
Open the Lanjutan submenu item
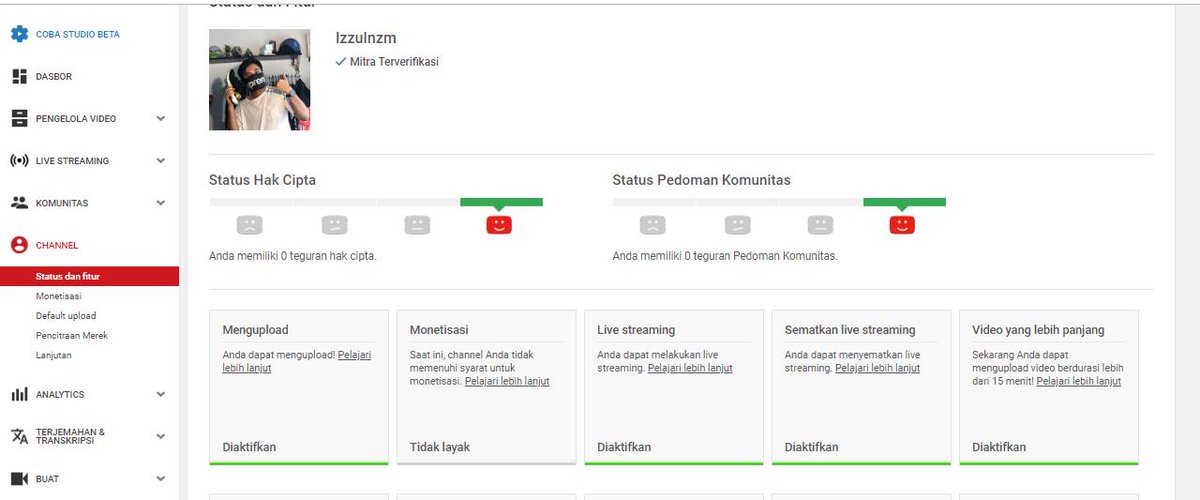point(54,355)
